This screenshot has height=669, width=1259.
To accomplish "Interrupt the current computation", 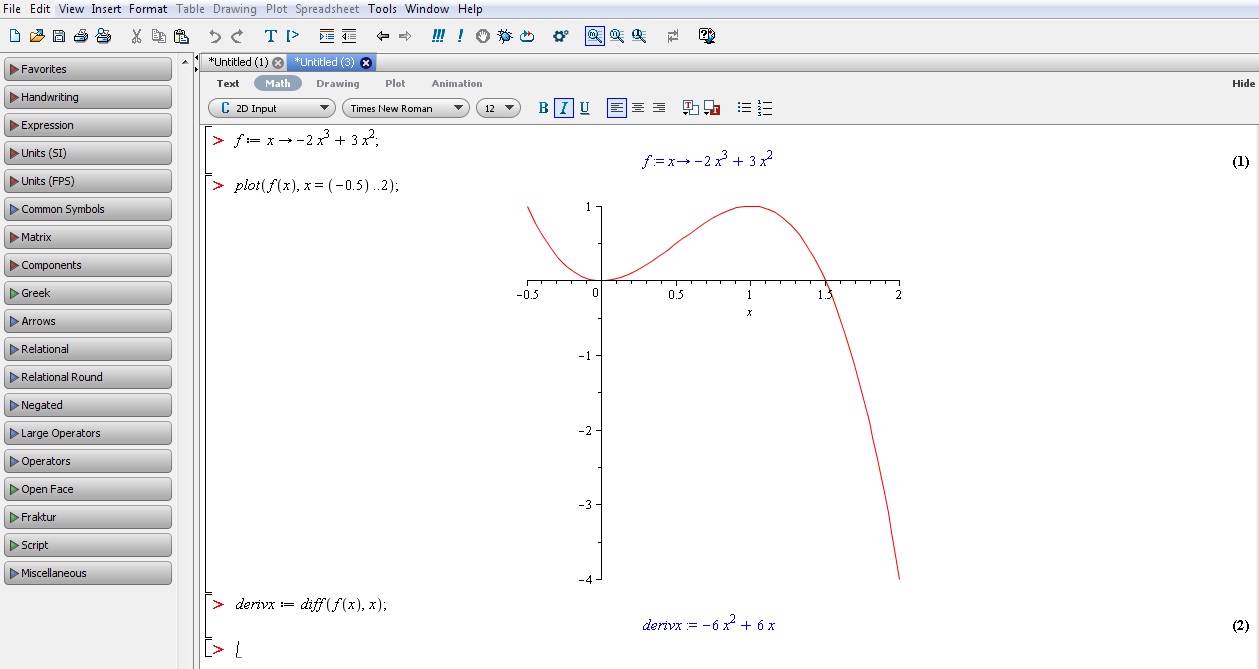I will pos(482,36).
